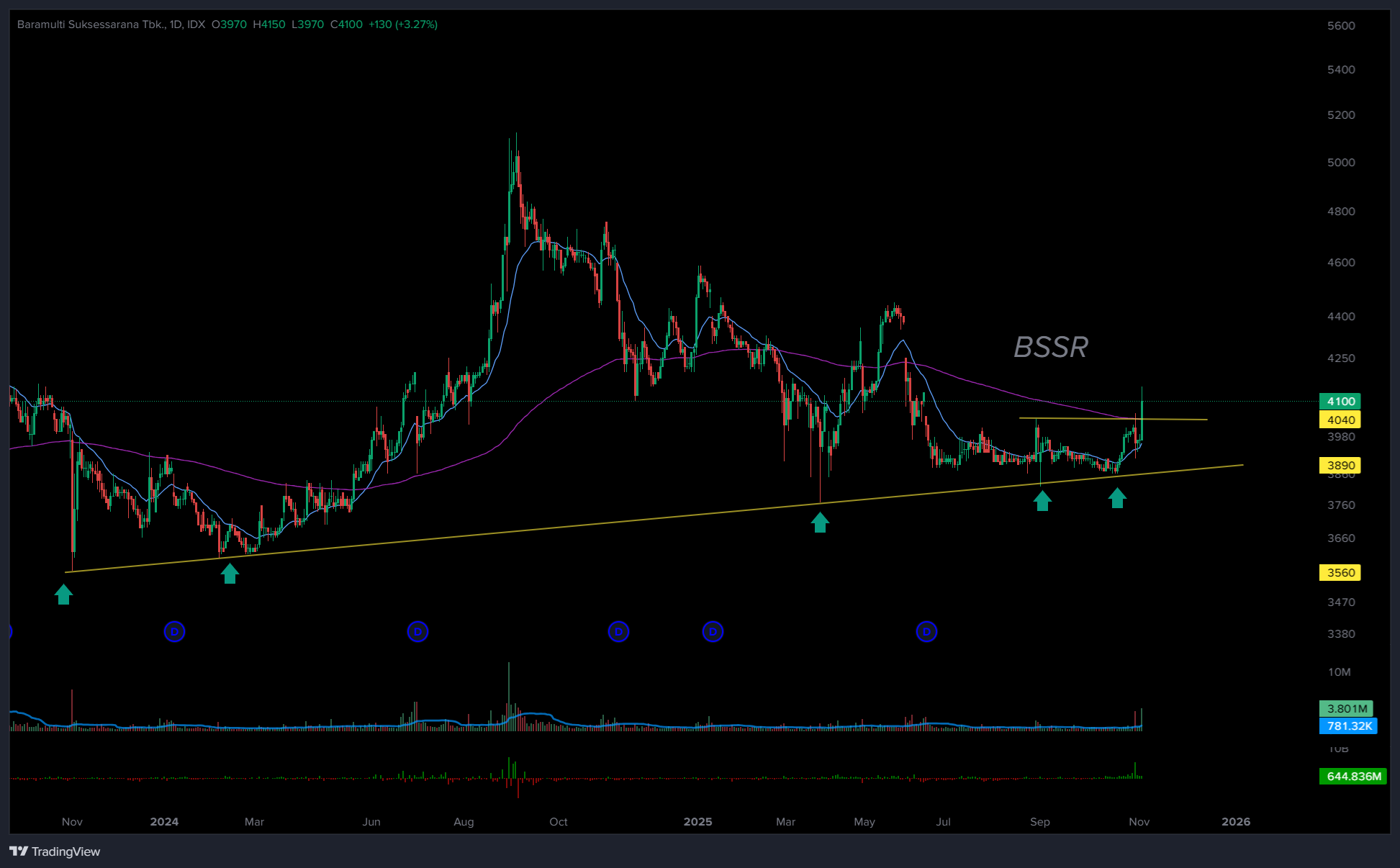Open dividend D marker near January 2024
Image resolution: width=1400 pixels, height=868 pixels.
click(x=174, y=632)
